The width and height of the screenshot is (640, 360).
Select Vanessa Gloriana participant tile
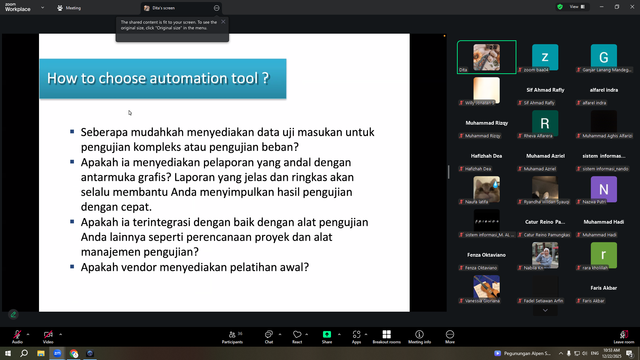[x=487, y=288]
